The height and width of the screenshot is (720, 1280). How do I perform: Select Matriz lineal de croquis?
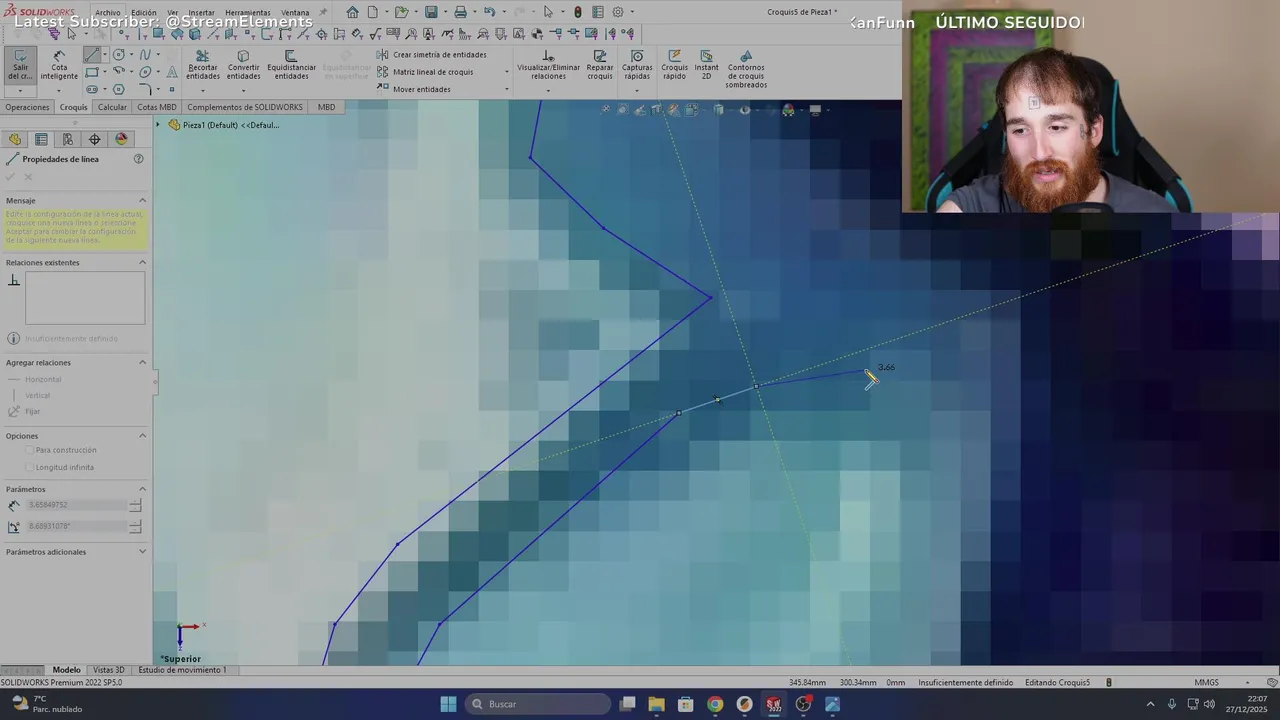425,72
